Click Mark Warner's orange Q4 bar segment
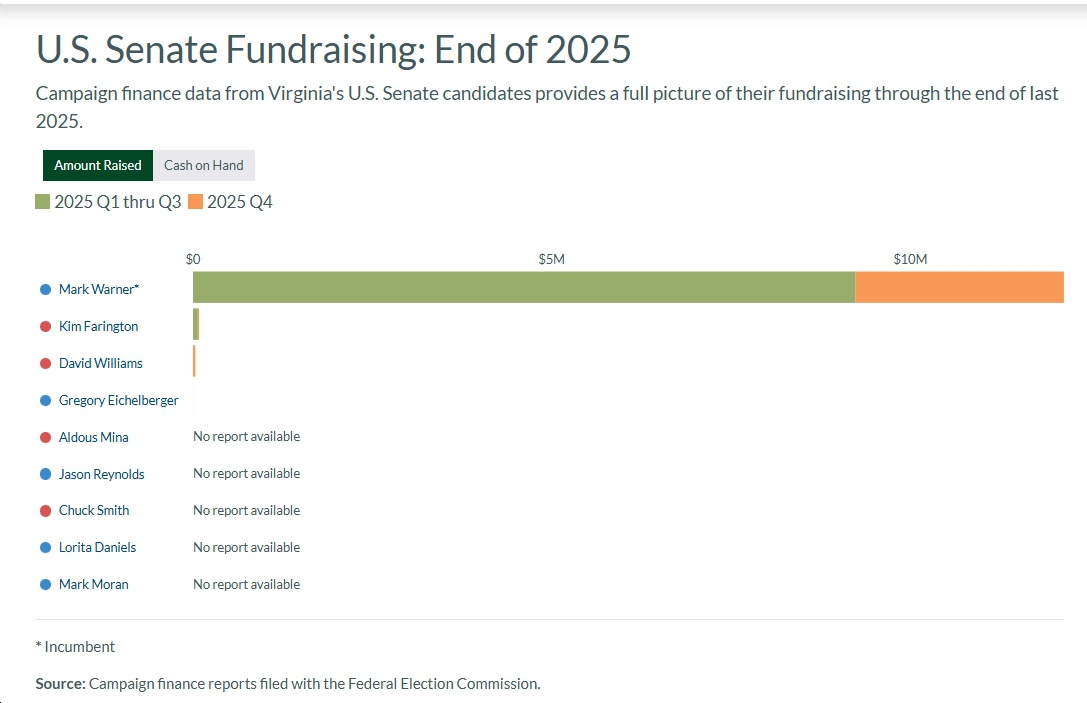 click(x=959, y=287)
